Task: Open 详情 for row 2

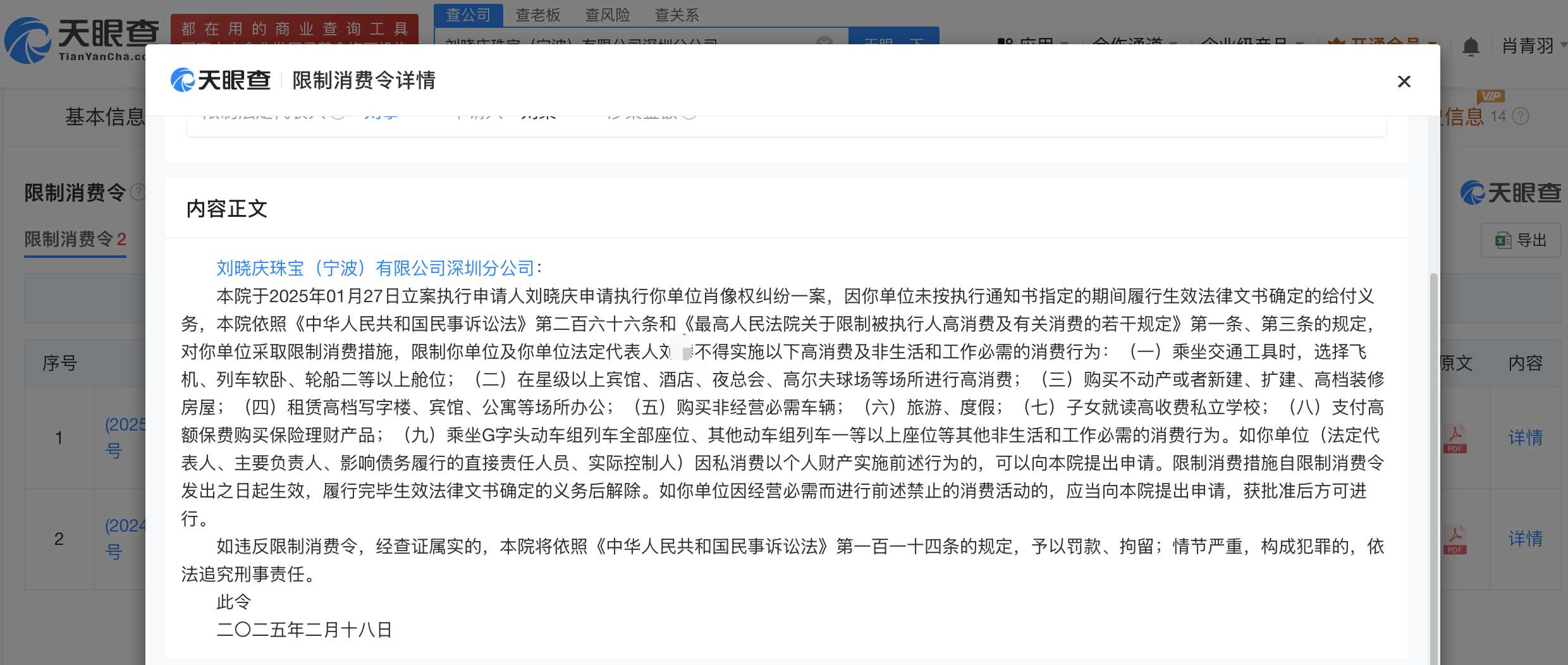Action: click(1525, 539)
